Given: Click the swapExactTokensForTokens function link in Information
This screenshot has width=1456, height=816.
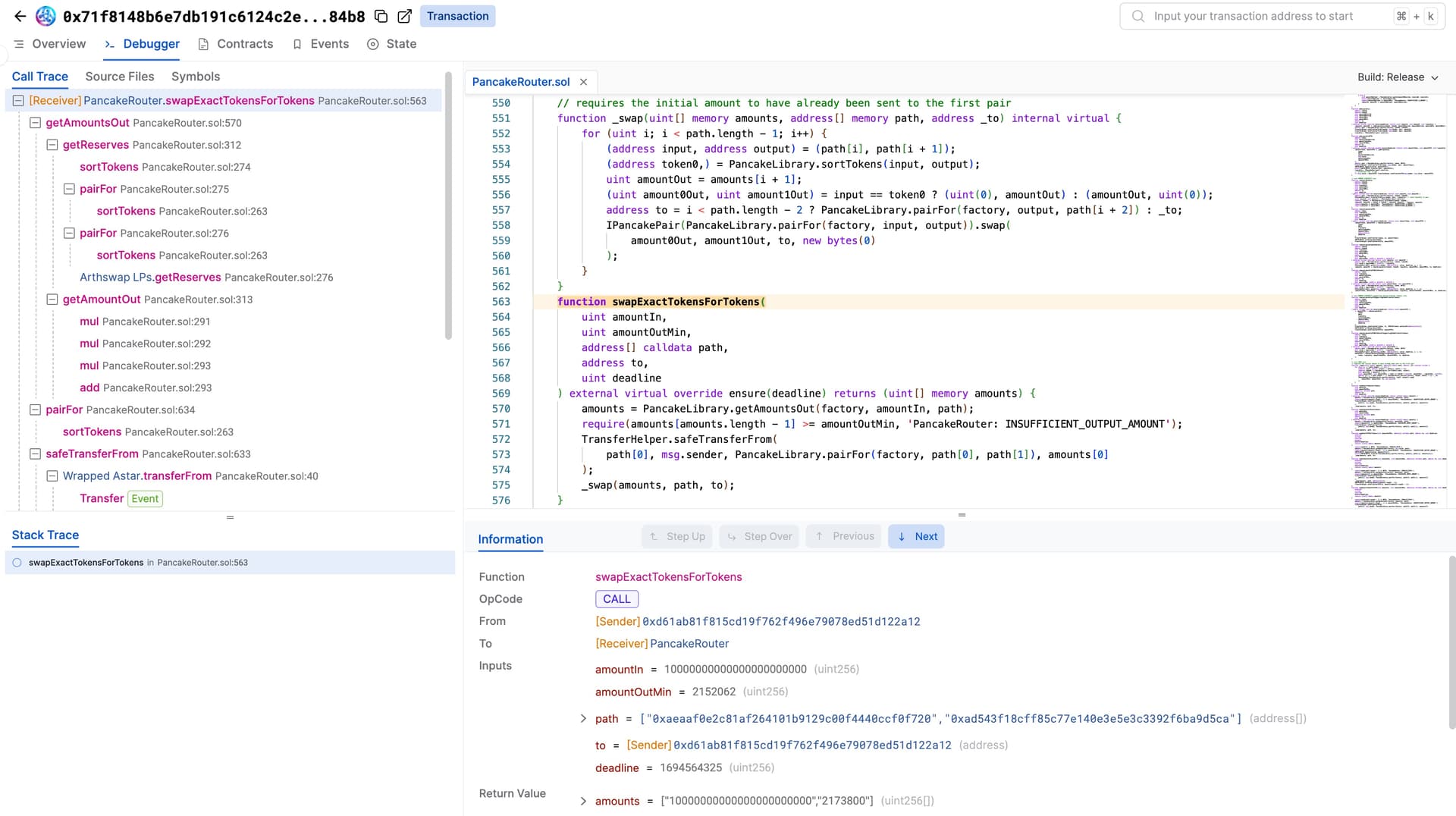Looking at the screenshot, I should coord(668,577).
